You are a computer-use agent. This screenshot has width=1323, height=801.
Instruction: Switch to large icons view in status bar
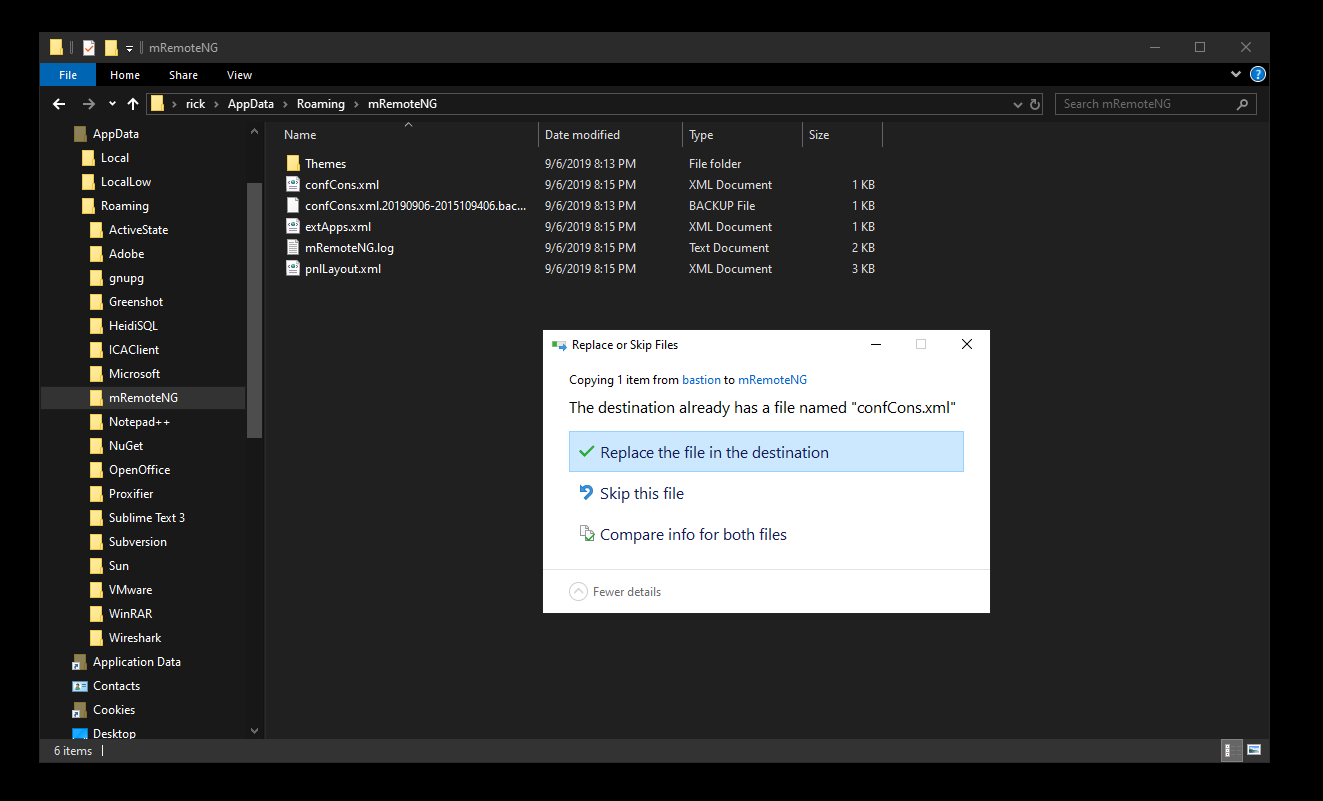click(x=1253, y=750)
